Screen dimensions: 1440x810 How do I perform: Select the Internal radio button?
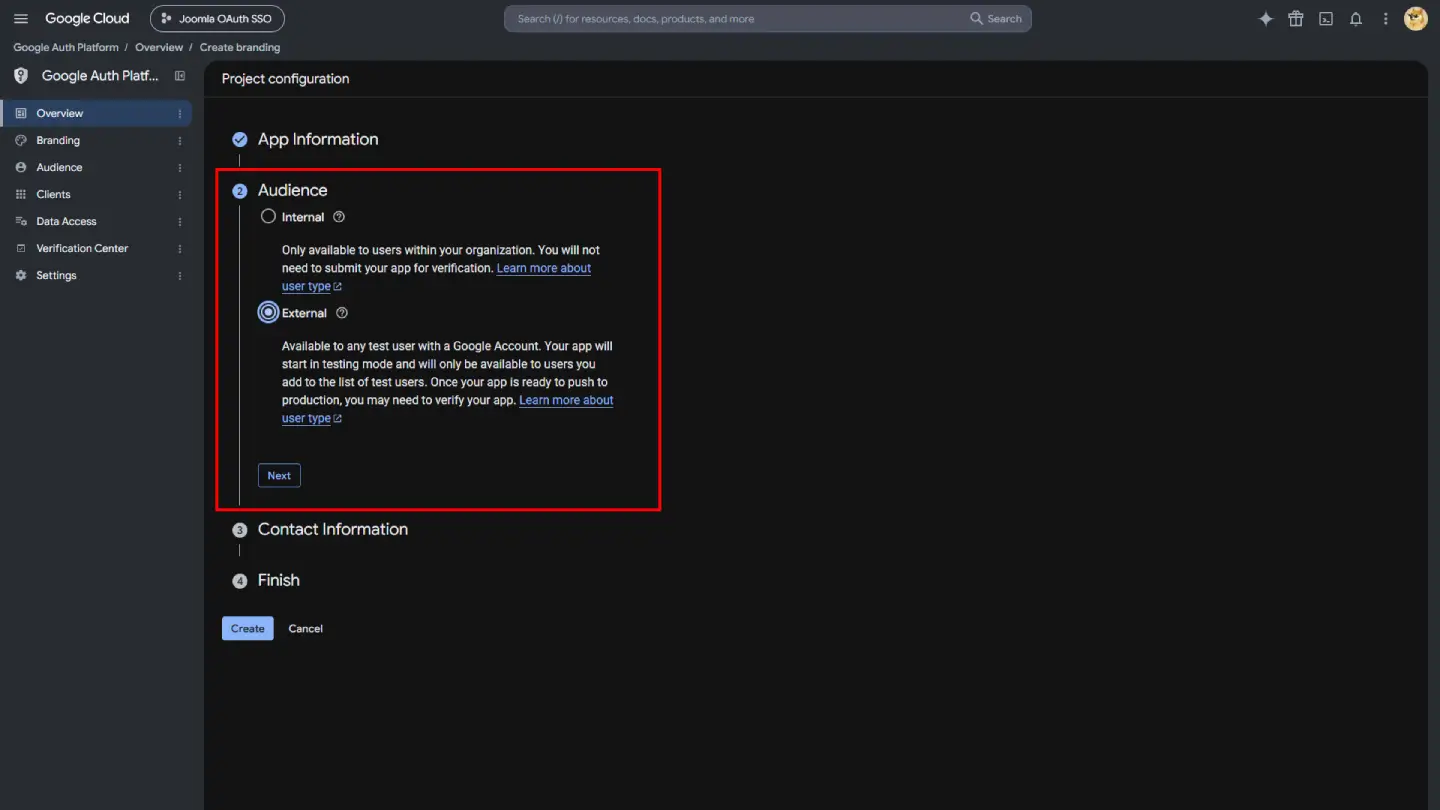coord(268,216)
